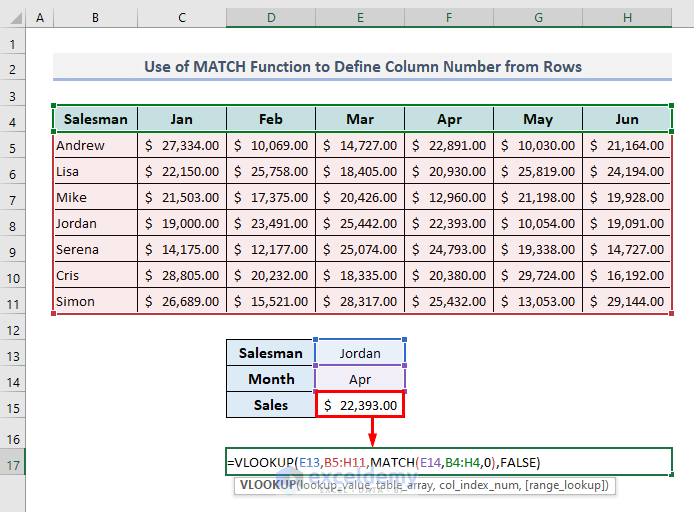Select the Jordan lookup cell E13
The image size is (694, 512).
point(360,353)
